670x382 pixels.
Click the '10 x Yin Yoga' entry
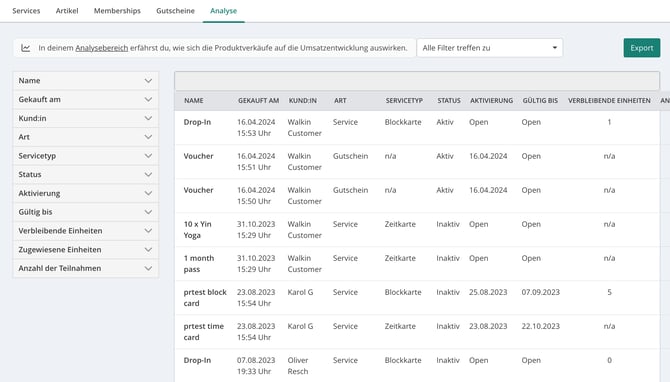click(197, 229)
